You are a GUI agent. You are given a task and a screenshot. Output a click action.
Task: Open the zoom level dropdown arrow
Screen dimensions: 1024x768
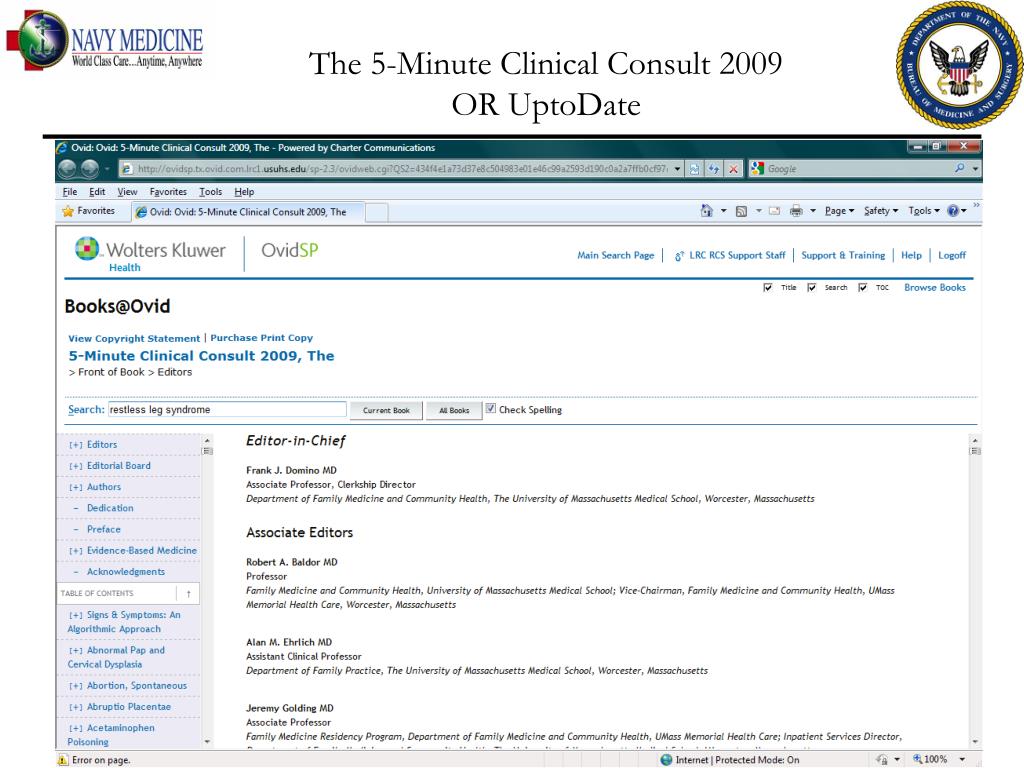[x=962, y=760]
